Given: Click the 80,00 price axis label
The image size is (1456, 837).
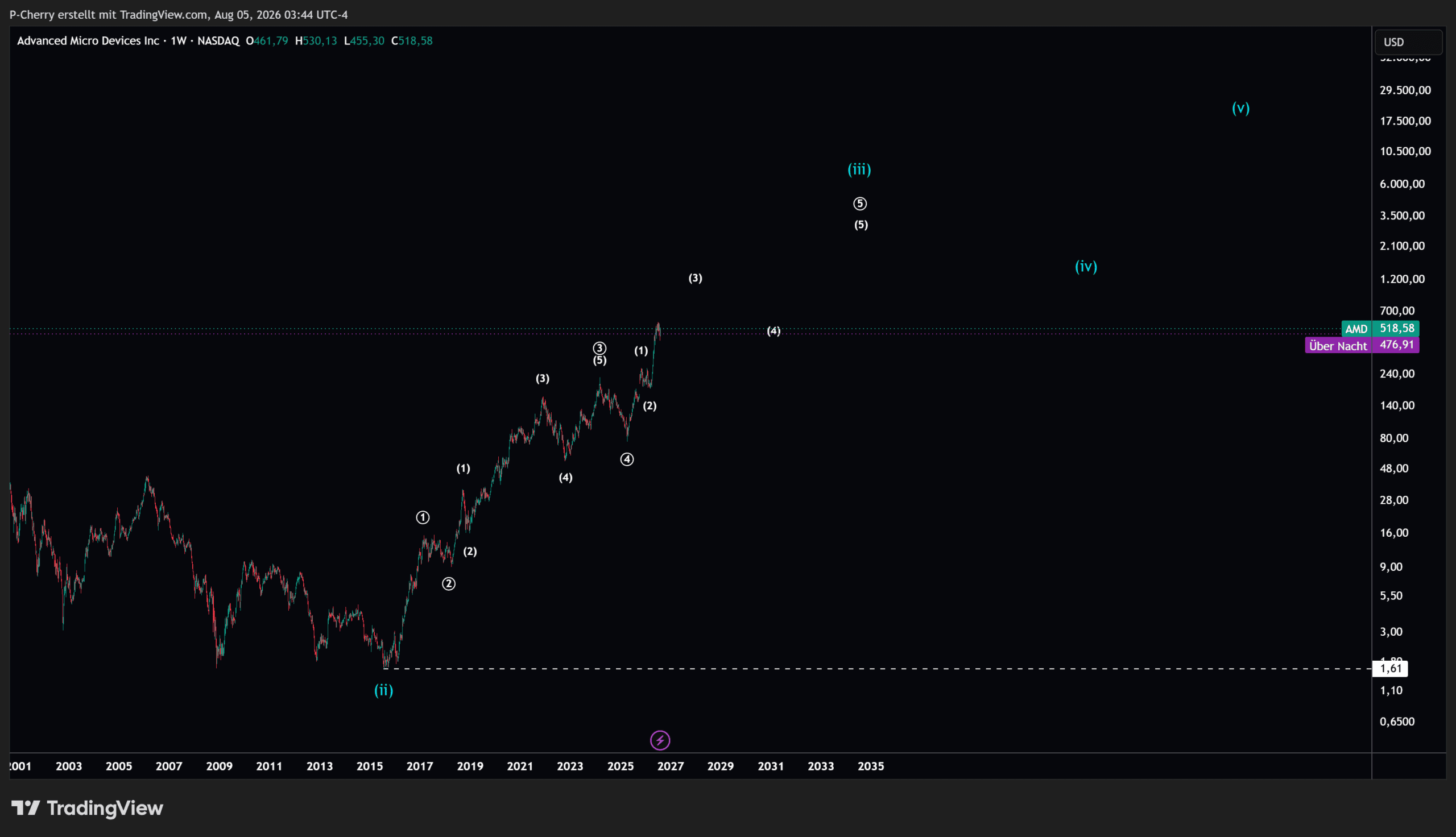Looking at the screenshot, I should tap(1395, 438).
